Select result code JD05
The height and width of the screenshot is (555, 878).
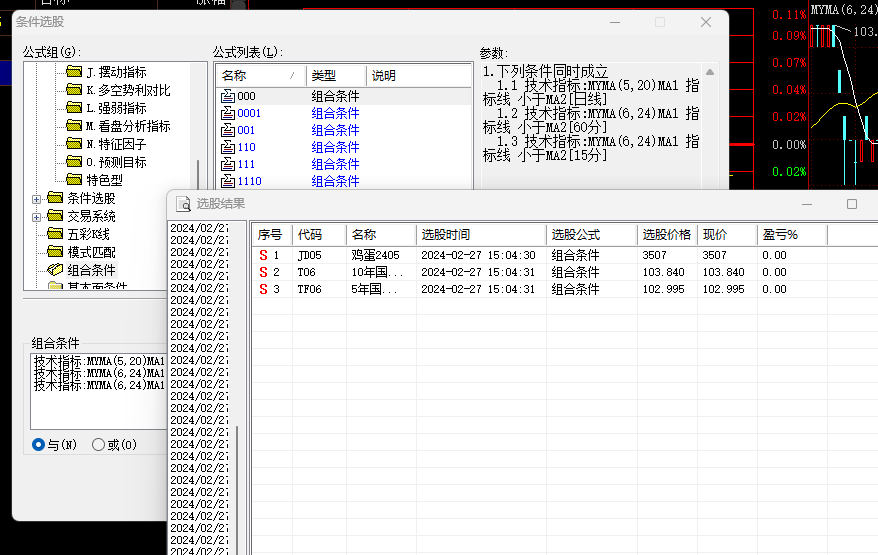tap(310, 255)
